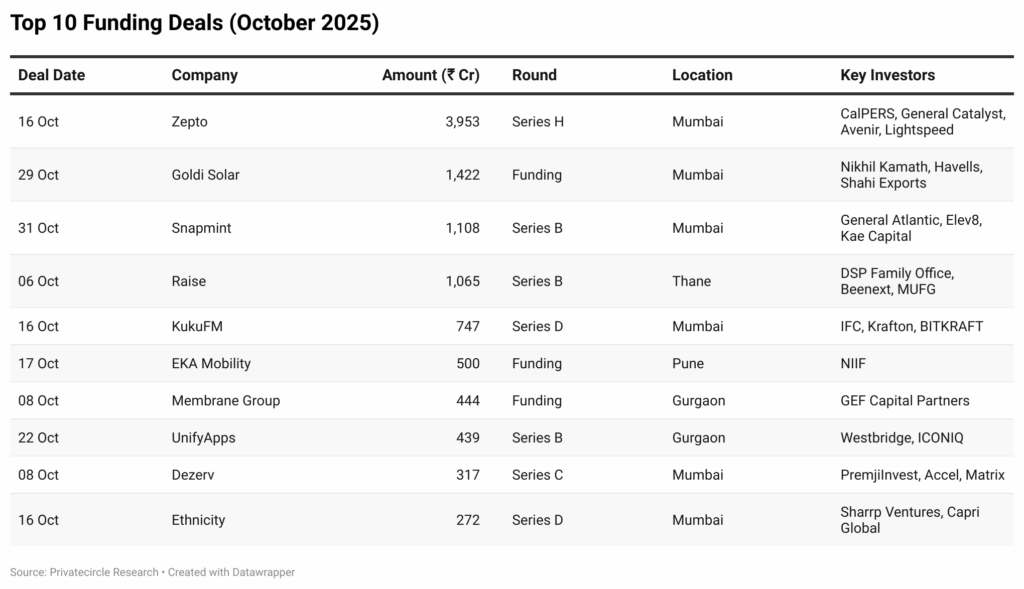Select the Zepto company cell

[189, 122]
